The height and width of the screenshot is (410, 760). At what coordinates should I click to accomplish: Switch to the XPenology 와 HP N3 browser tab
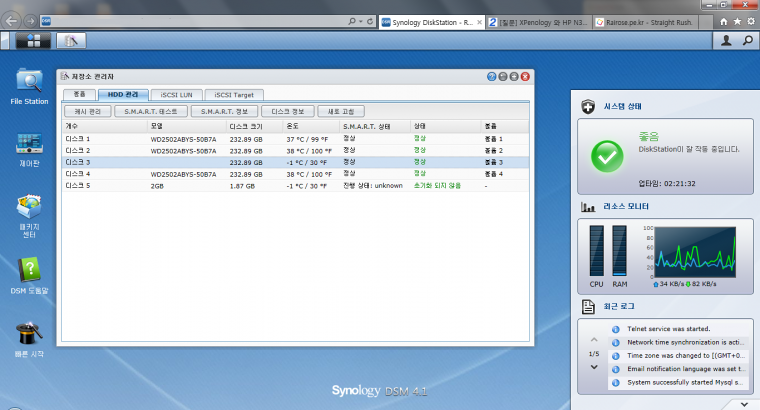click(538, 22)
